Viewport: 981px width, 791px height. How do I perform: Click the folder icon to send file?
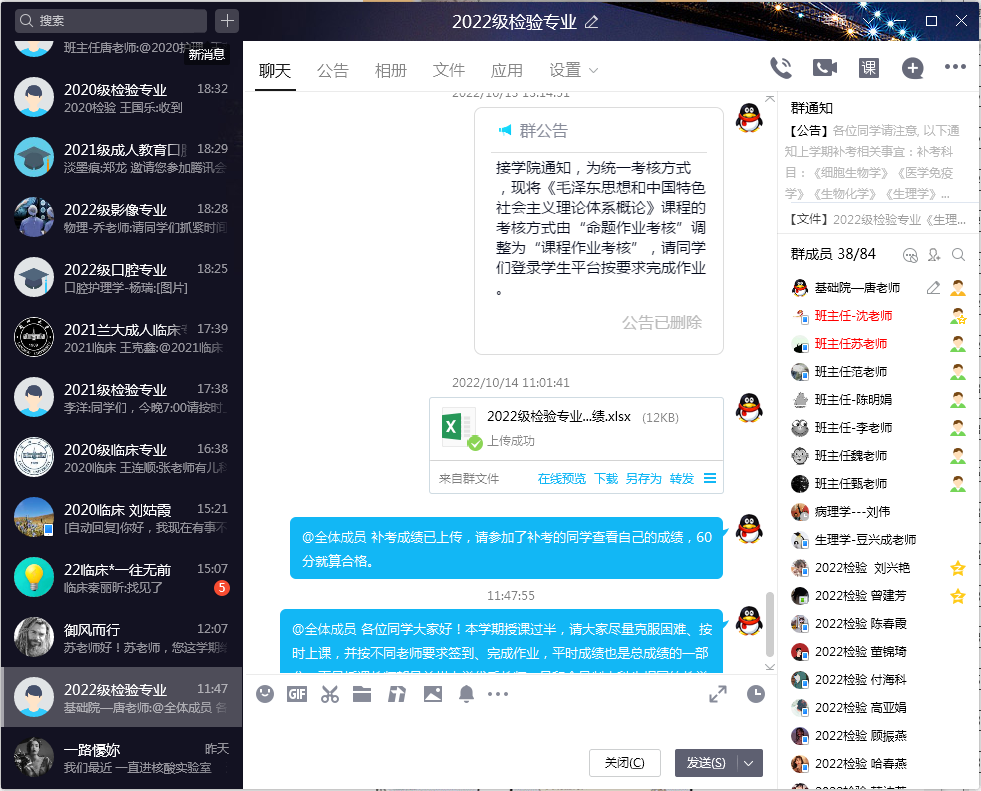pyautogui.click(x=362, y=693)
